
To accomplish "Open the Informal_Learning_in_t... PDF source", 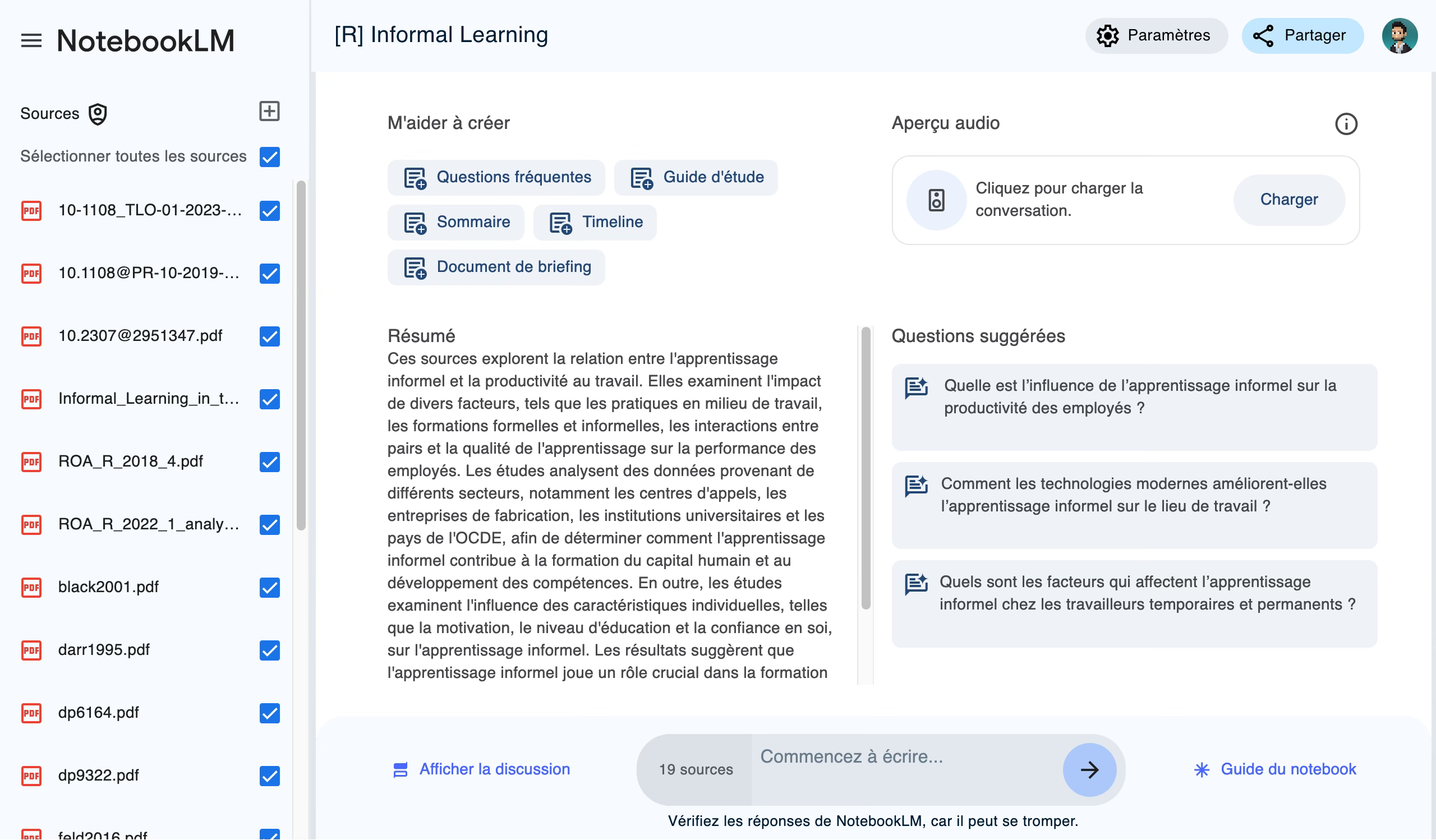I will pyautogui.click(x=148, y=398).
